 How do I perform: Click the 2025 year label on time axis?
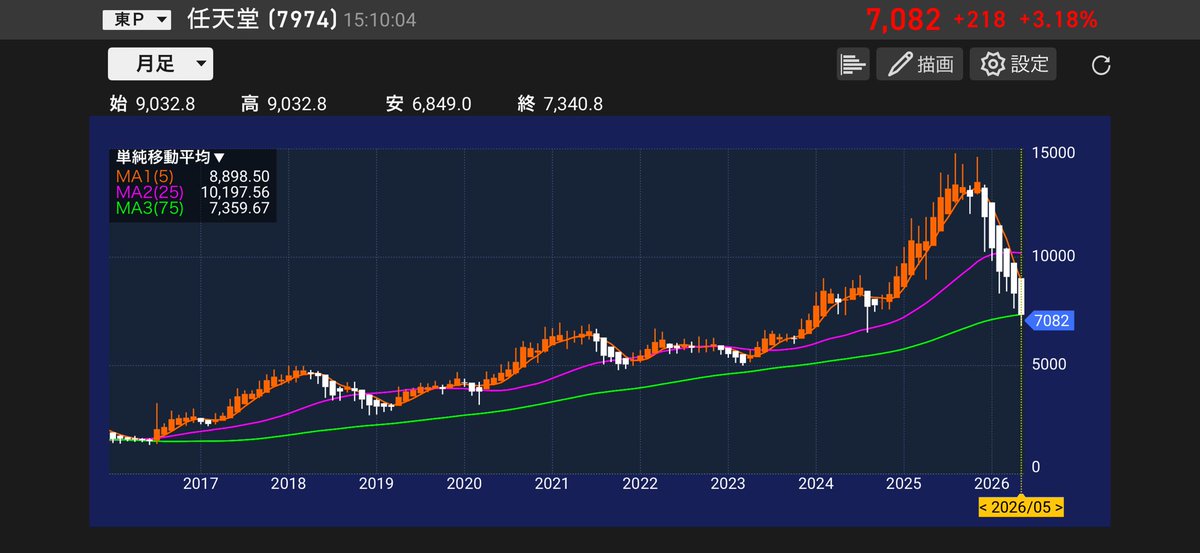pyautogui.click(x=904, y=484)
